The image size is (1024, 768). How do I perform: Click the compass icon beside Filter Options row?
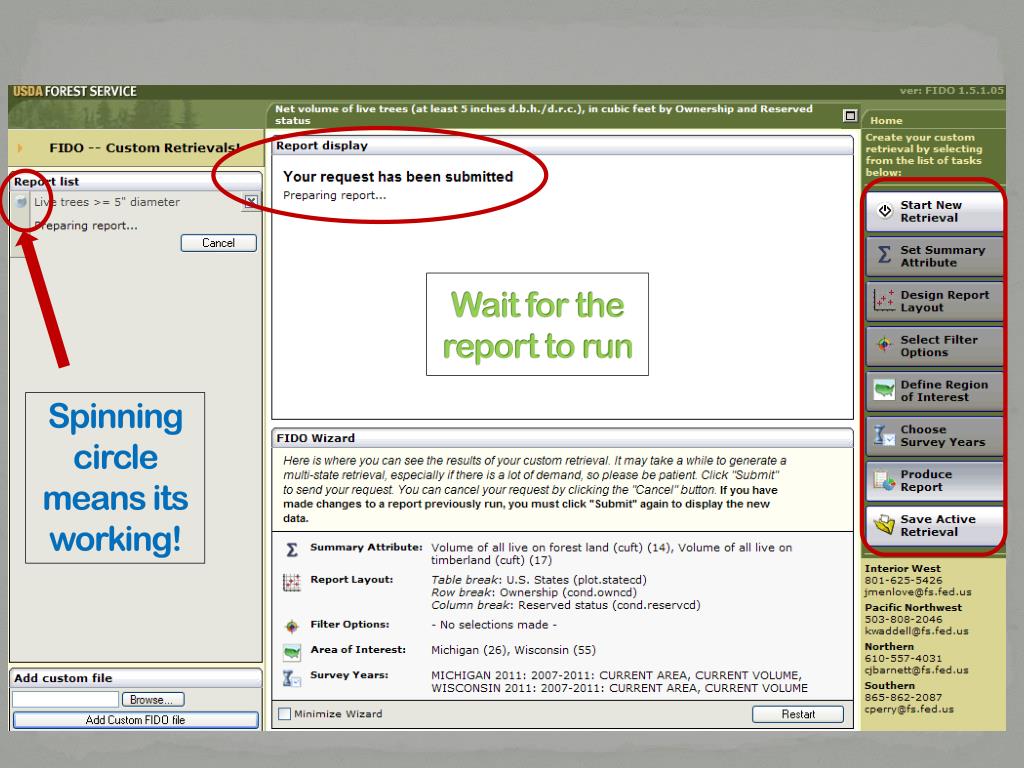pyautogui.click(x=291, y=627)
